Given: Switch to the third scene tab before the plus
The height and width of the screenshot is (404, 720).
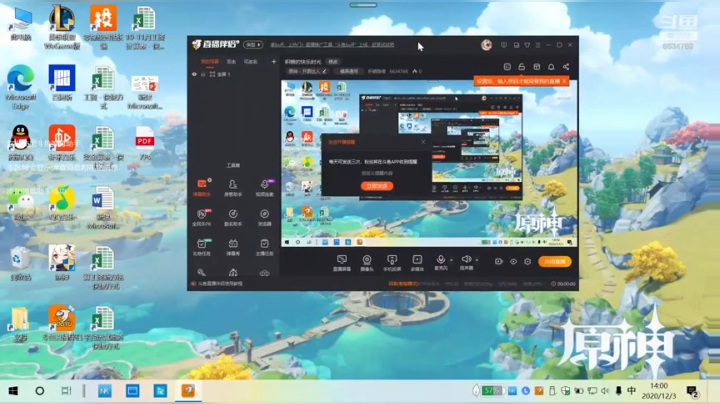Looking at the screenshot, I should [x=250, y=62].
